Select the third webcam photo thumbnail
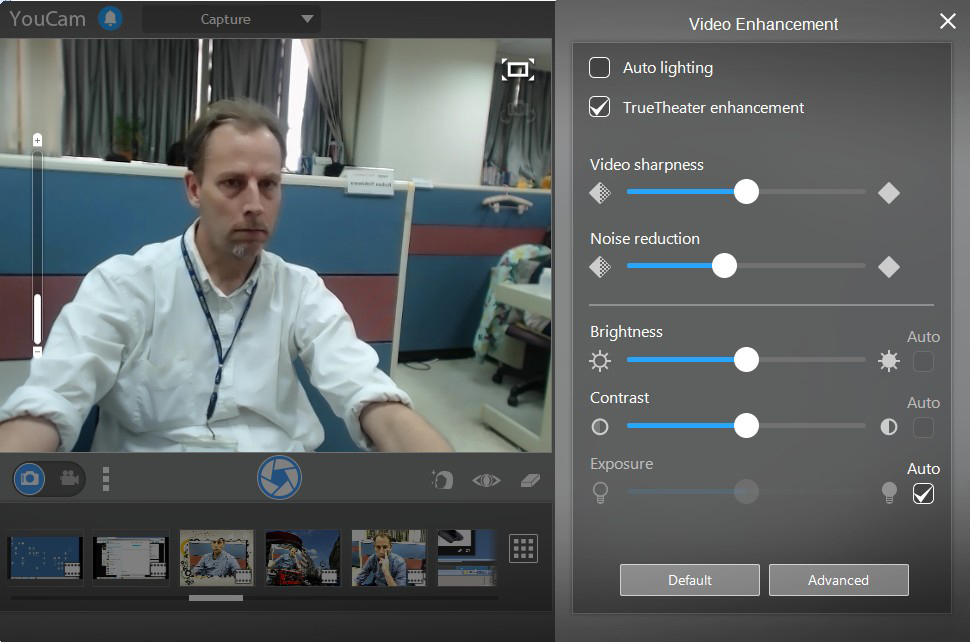This screenshot has height=642, width=970. (x=216, y=557)
